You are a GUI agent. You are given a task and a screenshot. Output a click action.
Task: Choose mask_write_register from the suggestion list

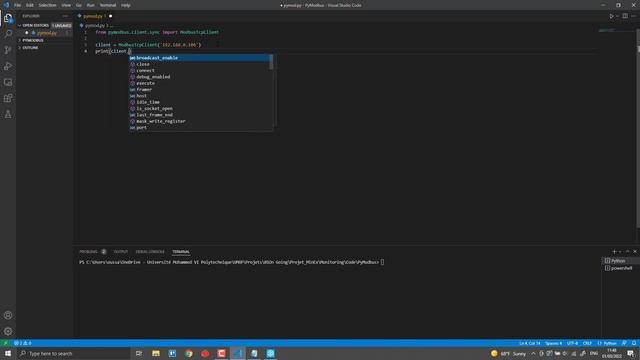pos(199,121)
